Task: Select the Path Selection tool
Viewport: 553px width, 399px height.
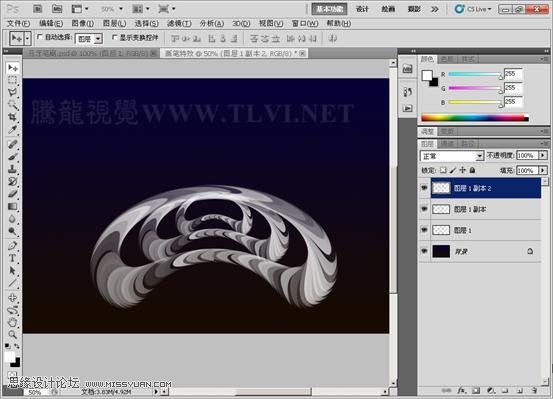Action: pos(13,271)
